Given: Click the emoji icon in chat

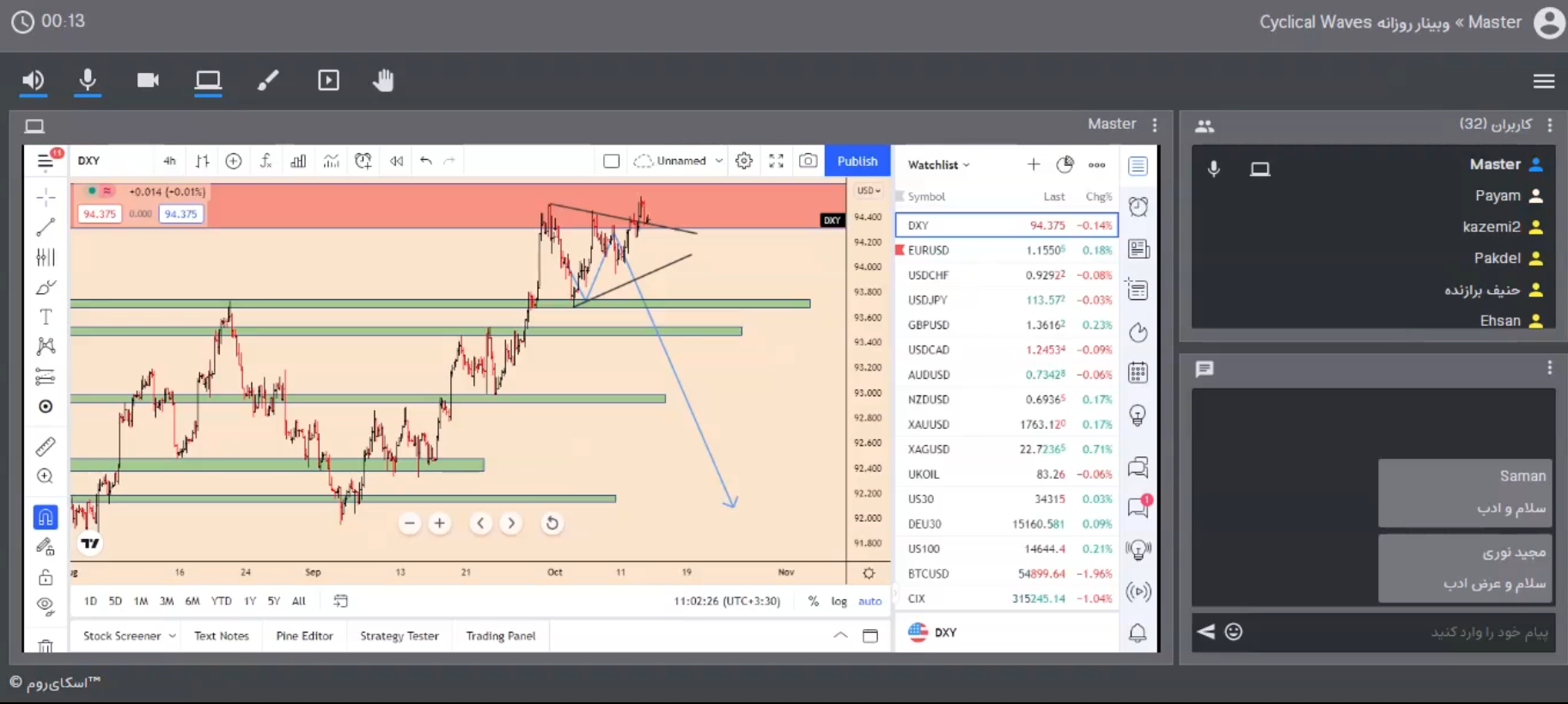Looking at the screenshot, I should coord(1234,632).
